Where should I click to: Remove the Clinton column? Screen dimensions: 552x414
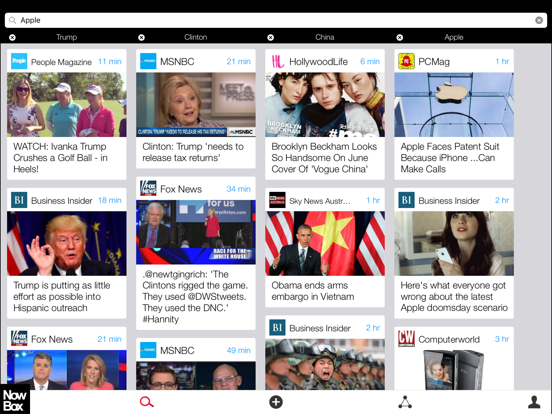click(x=142, y=37)
